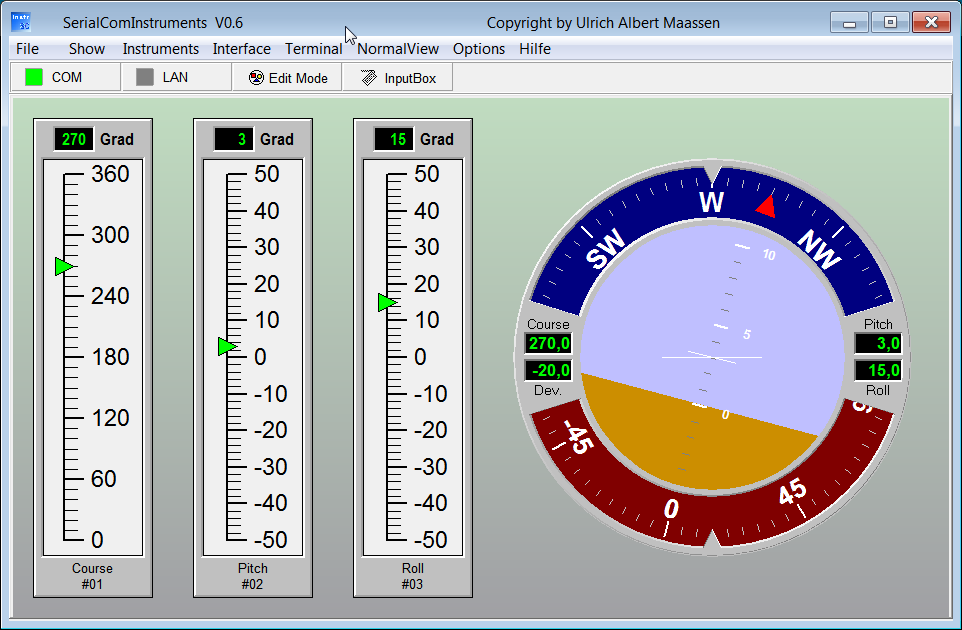
Task: Toggle the gray LAN connection indicator
Action: point(145,77)
